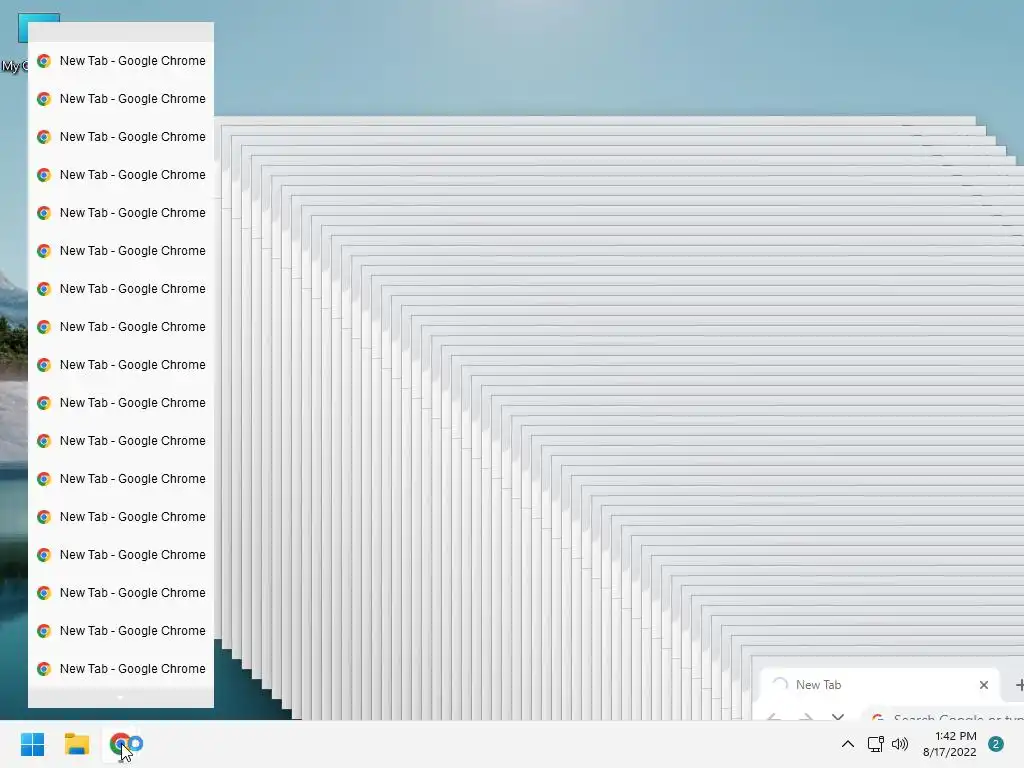Close the New Tab tab with its X
This screenshot has height=768, width=1024.
coord(984,684)
